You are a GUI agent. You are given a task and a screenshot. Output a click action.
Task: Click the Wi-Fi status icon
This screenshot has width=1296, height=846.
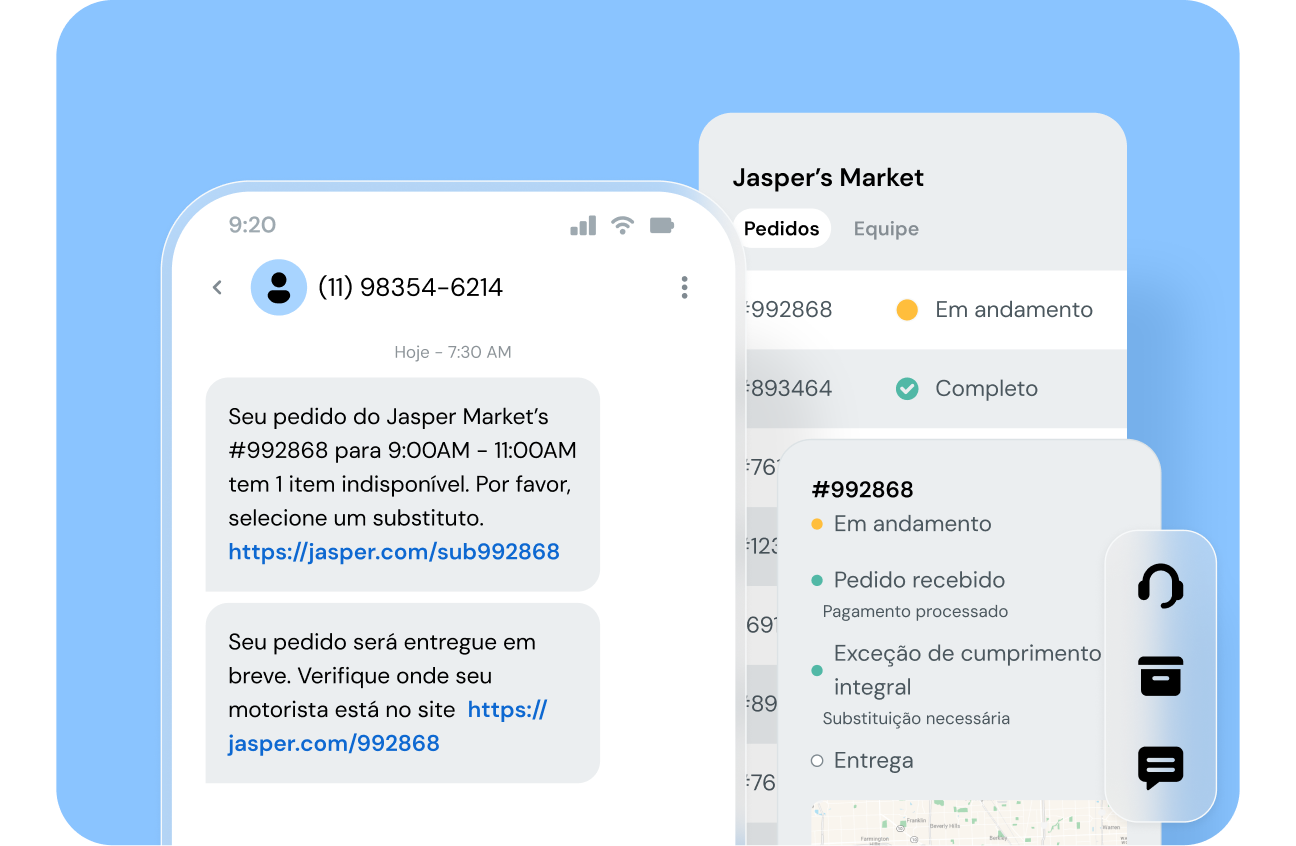point(622,226)
